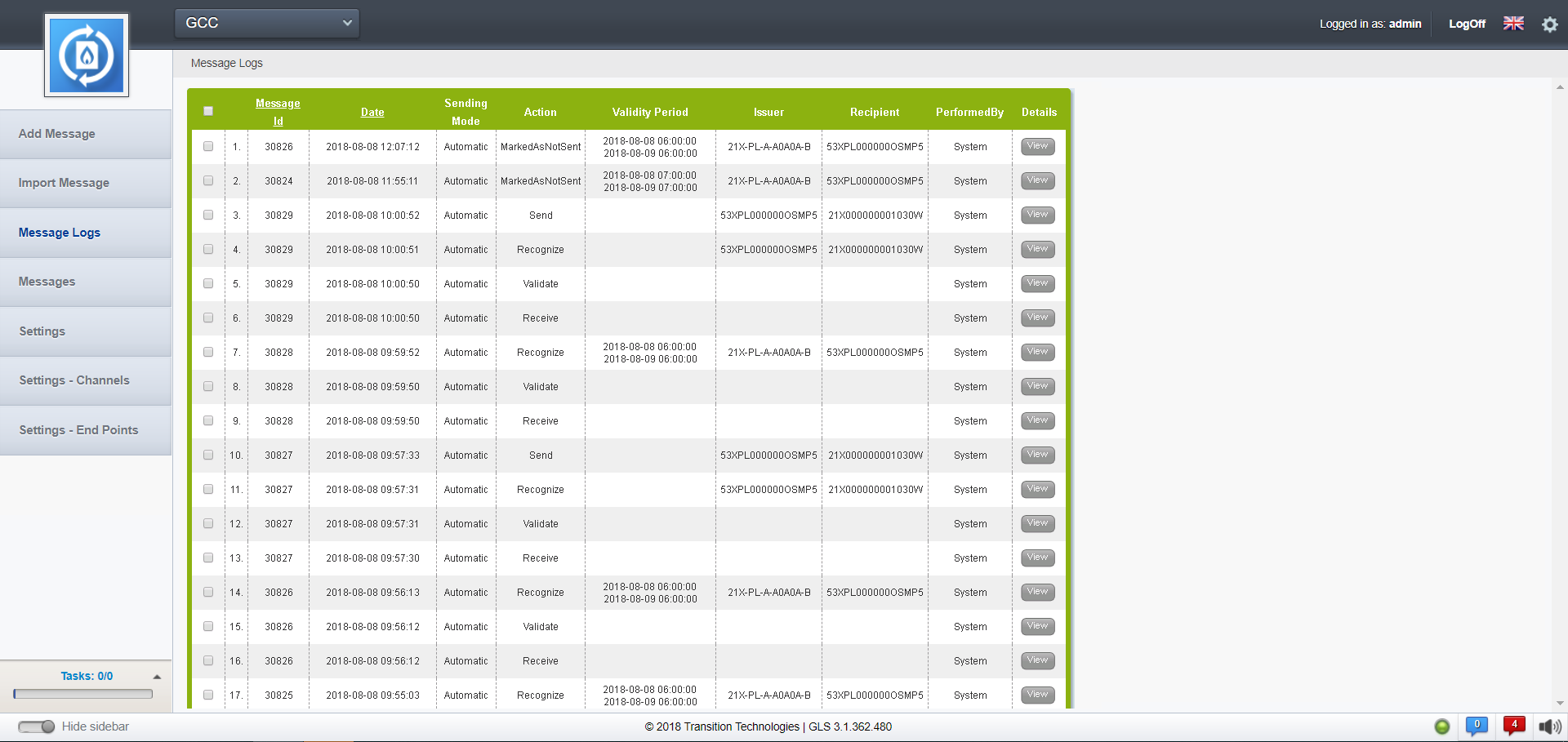Open the red alerts message icon
Image resolution: width=1568 pixels, height=742 pixels.
(x=1513, y=726)
